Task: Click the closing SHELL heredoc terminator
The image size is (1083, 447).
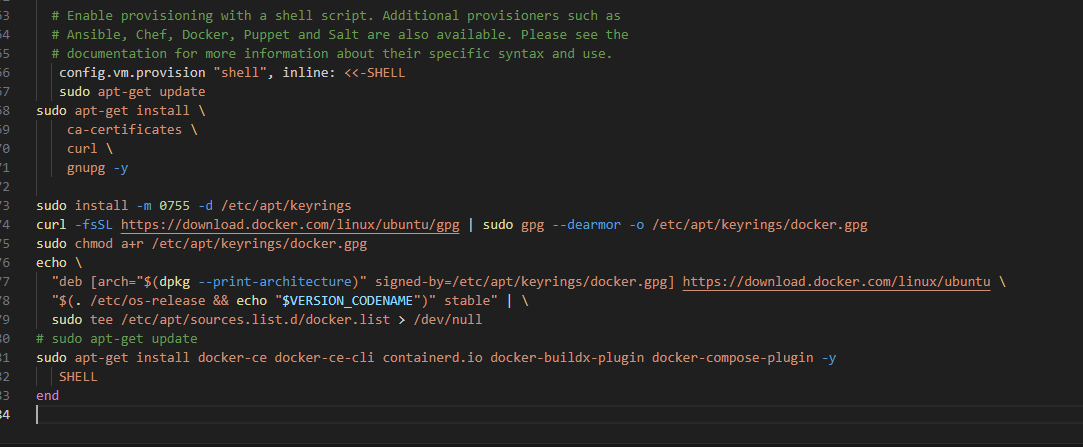Action: [78, 377]
